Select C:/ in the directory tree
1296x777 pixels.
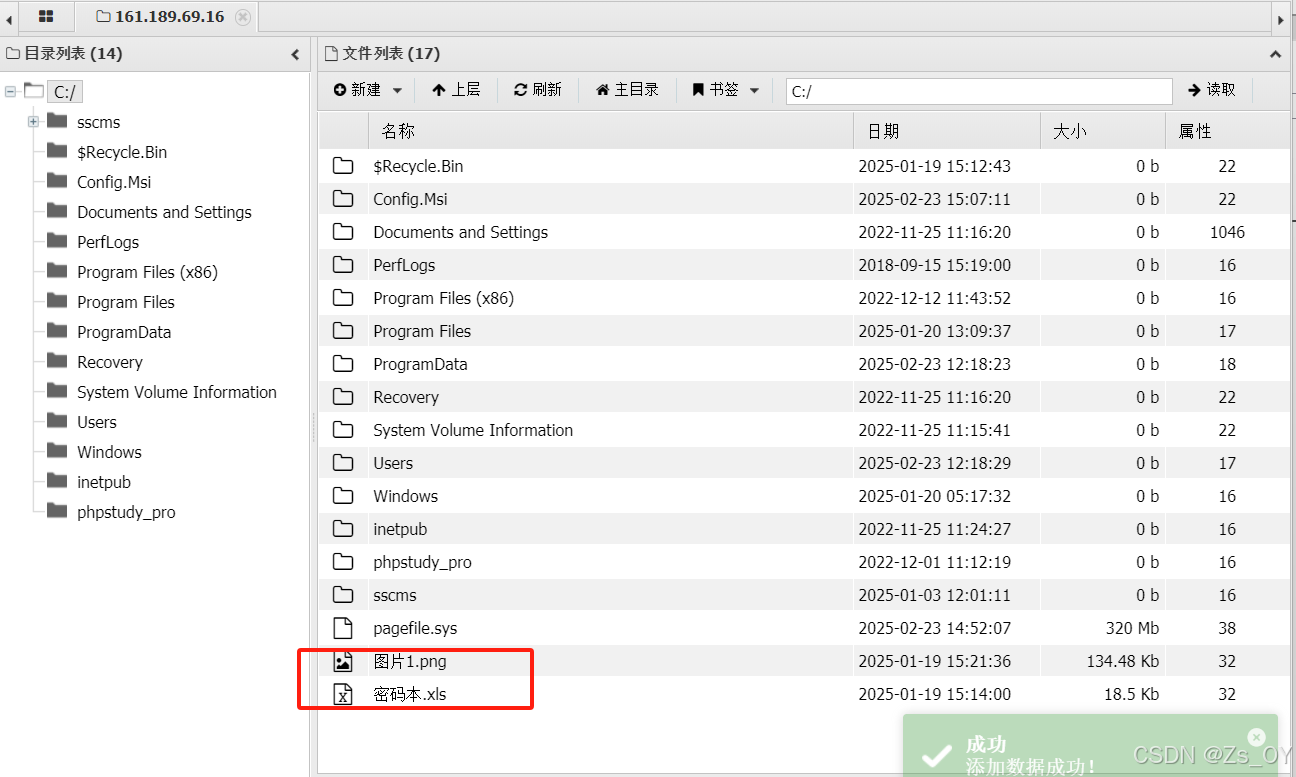[x=66, y=92]
